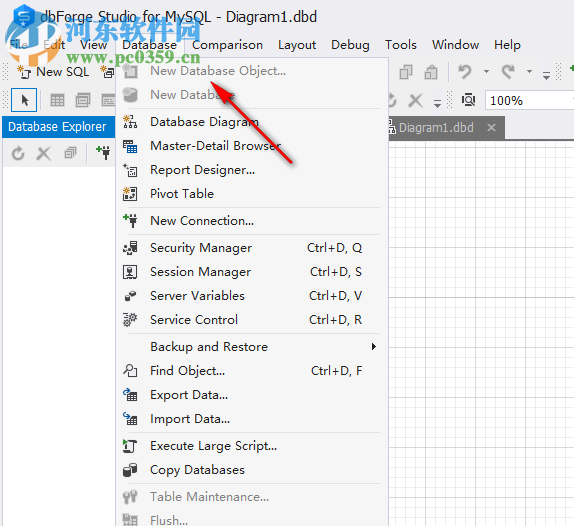Open the Help menu

tap(507, 45)
